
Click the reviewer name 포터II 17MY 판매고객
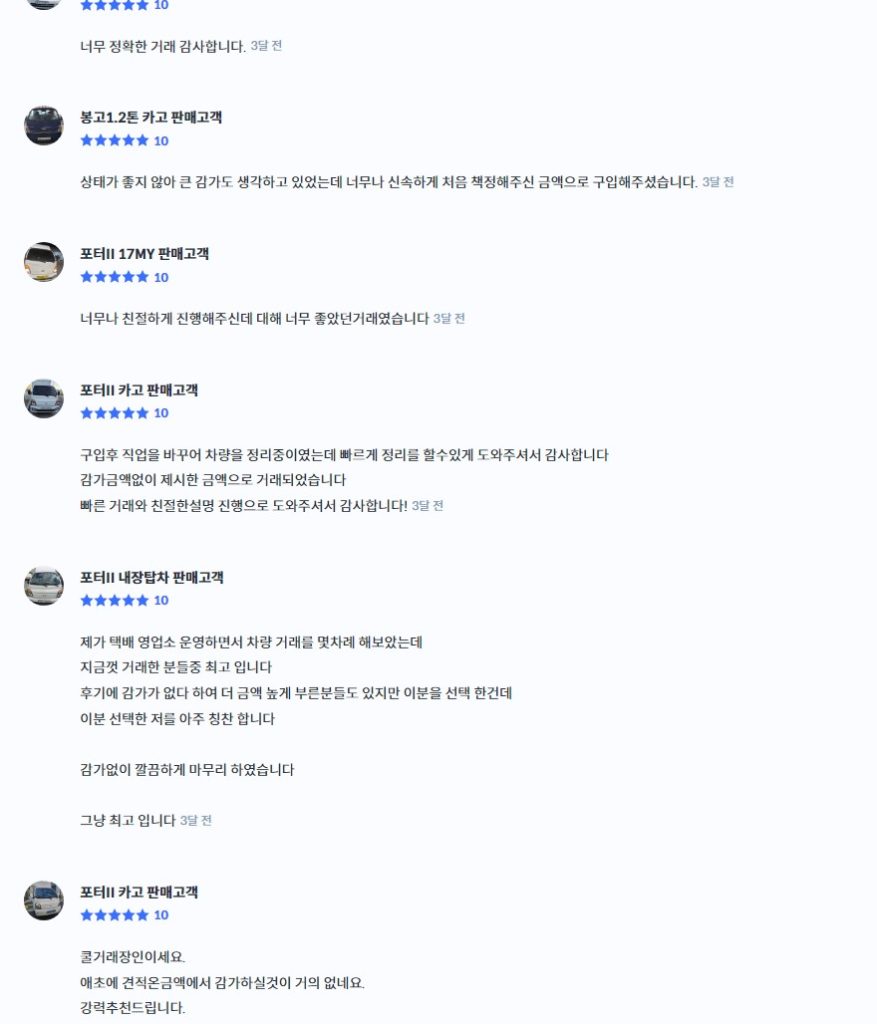144,254
